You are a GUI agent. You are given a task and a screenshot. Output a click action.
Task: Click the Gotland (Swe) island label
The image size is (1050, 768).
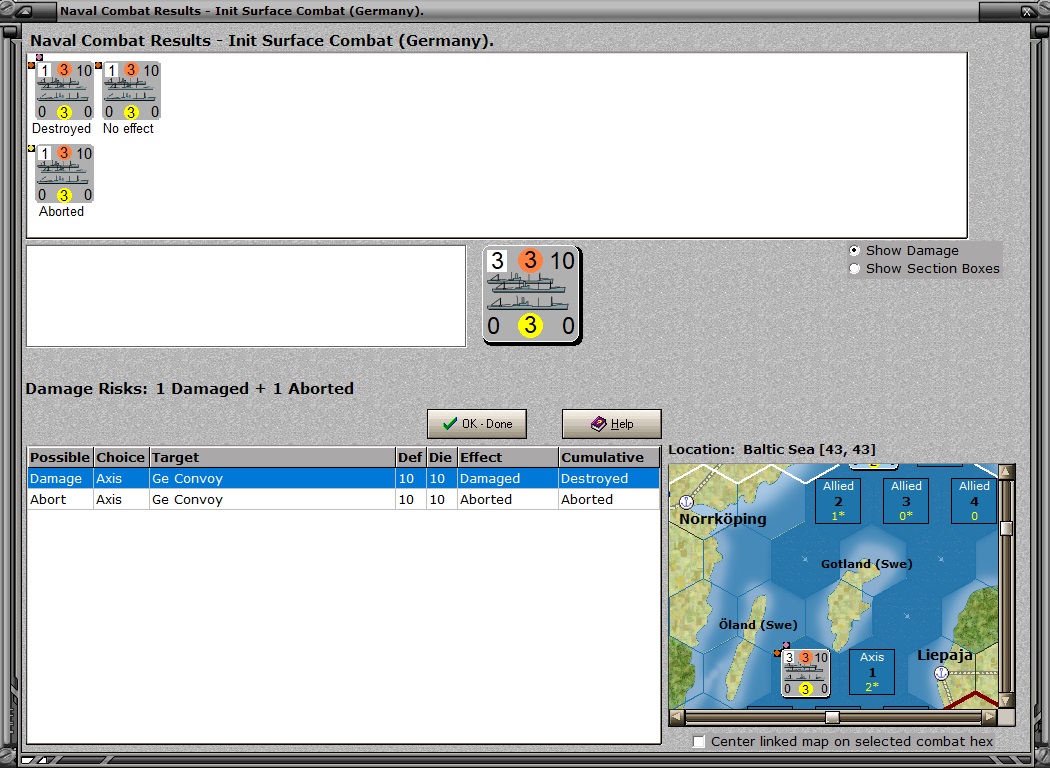pyautogui.click(x=867, y=564)
